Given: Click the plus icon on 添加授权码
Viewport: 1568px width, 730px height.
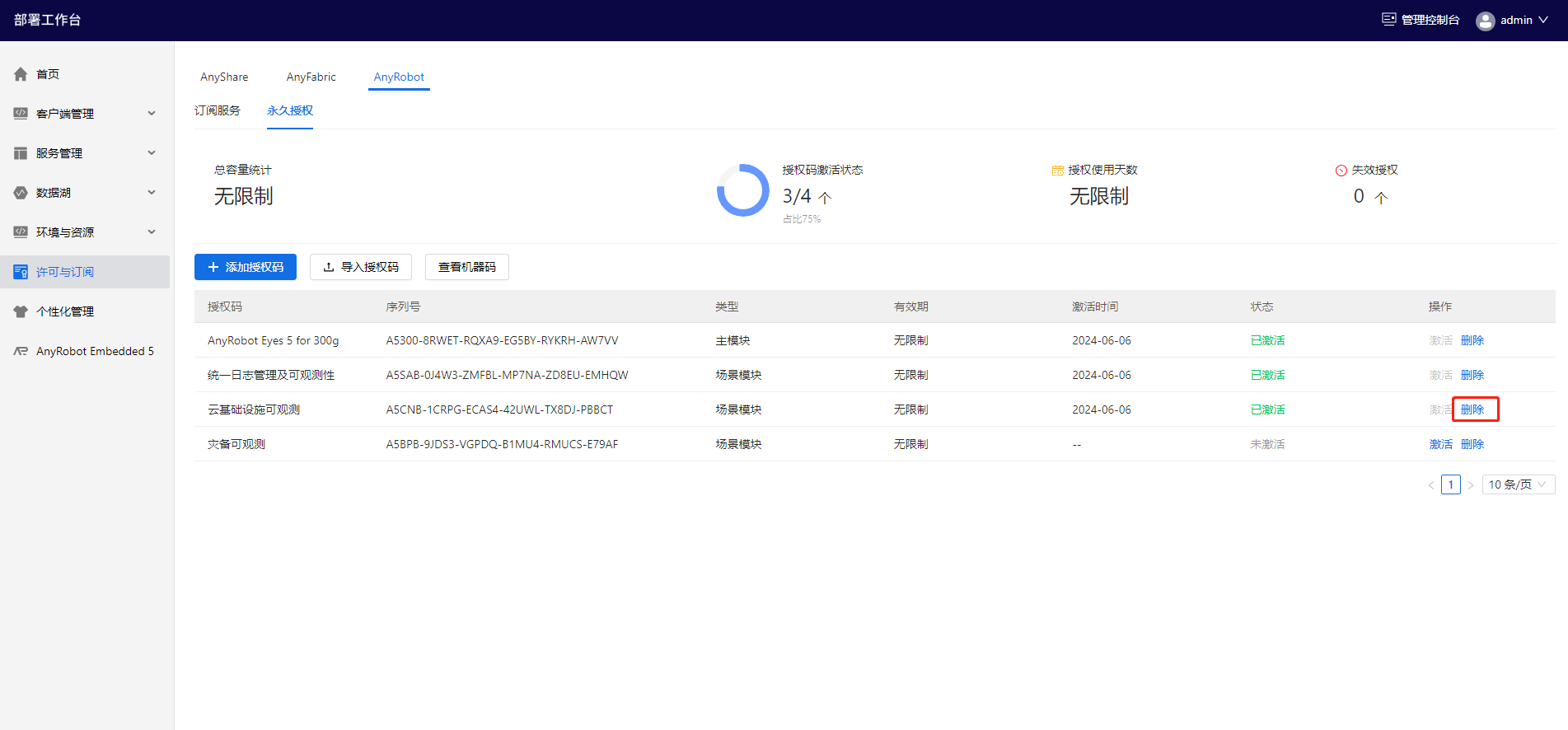Looking at the screenshot, I should tap(213, 267).
